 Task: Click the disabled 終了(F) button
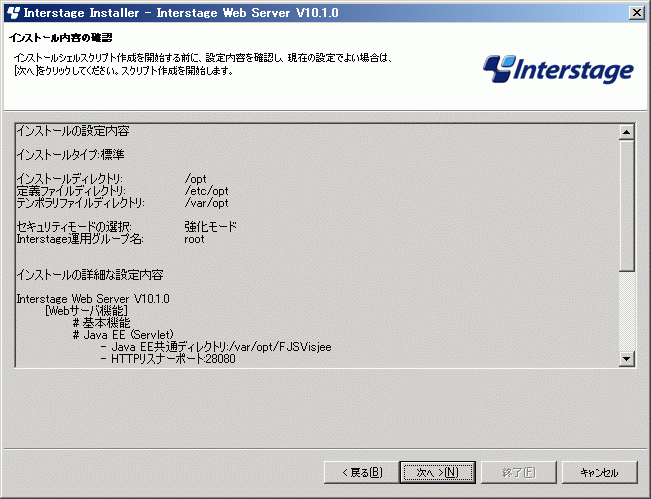click(x=519, y=472)
